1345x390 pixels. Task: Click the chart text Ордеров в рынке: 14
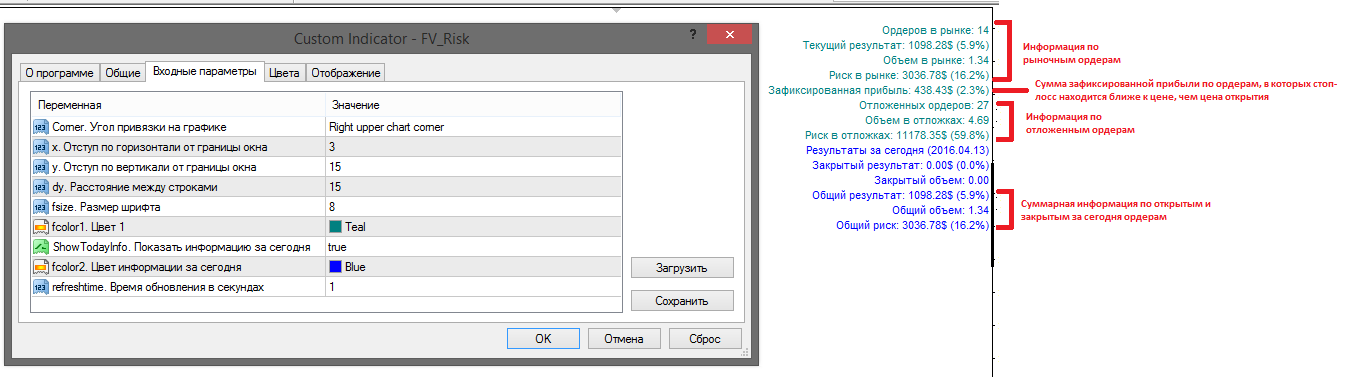pos(935,30)
